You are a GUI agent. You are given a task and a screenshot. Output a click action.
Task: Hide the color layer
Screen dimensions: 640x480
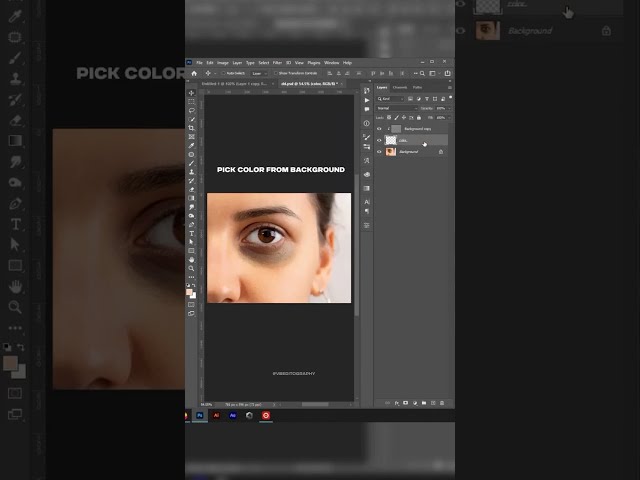click(379, 140)
